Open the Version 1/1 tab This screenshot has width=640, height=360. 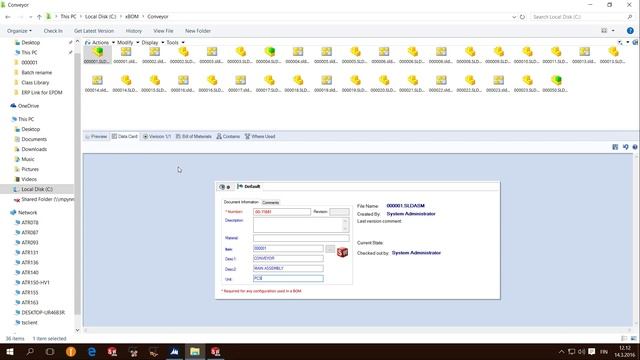157,136
